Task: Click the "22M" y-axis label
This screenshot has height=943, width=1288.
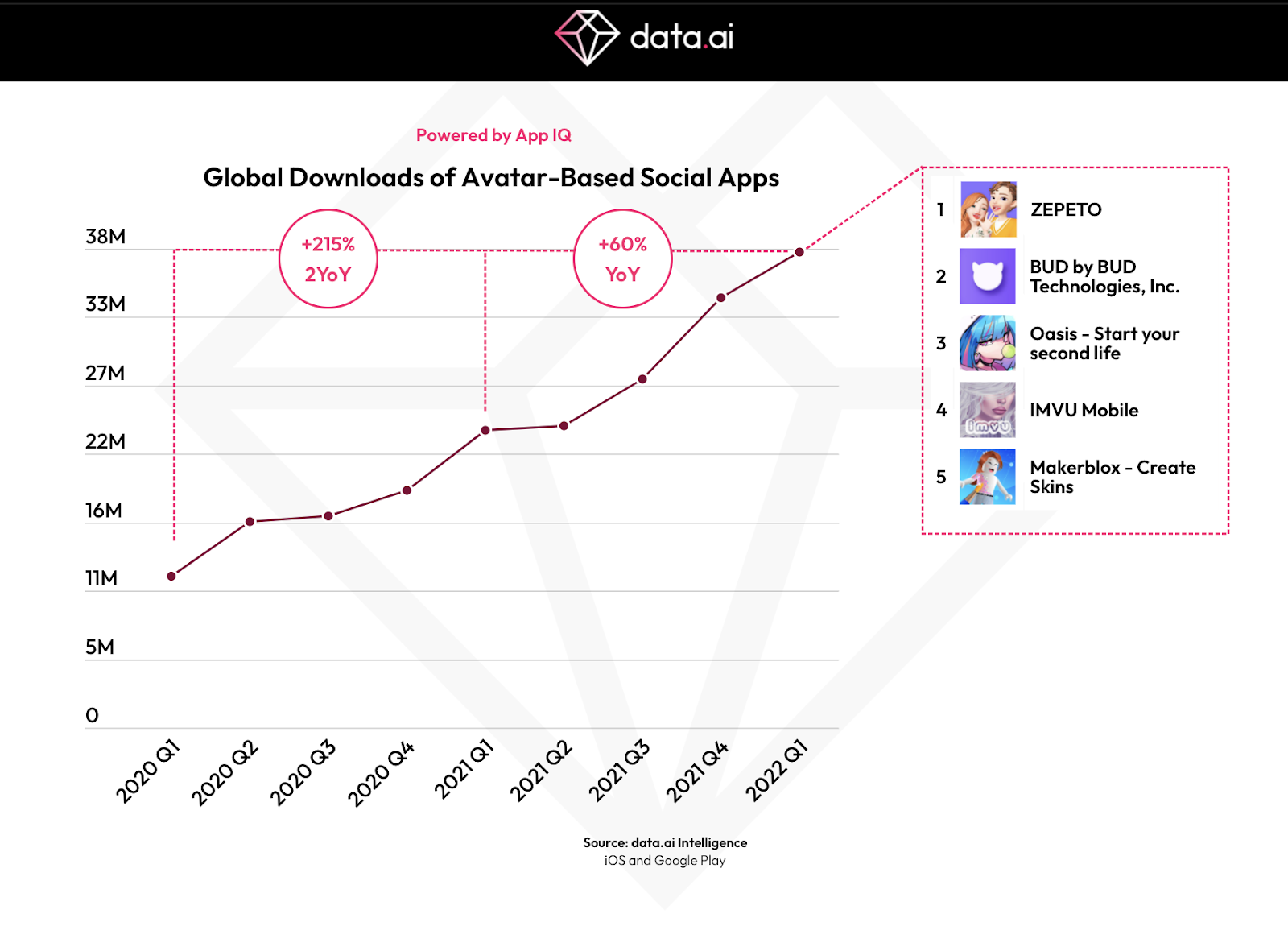Action: [105, 441]
